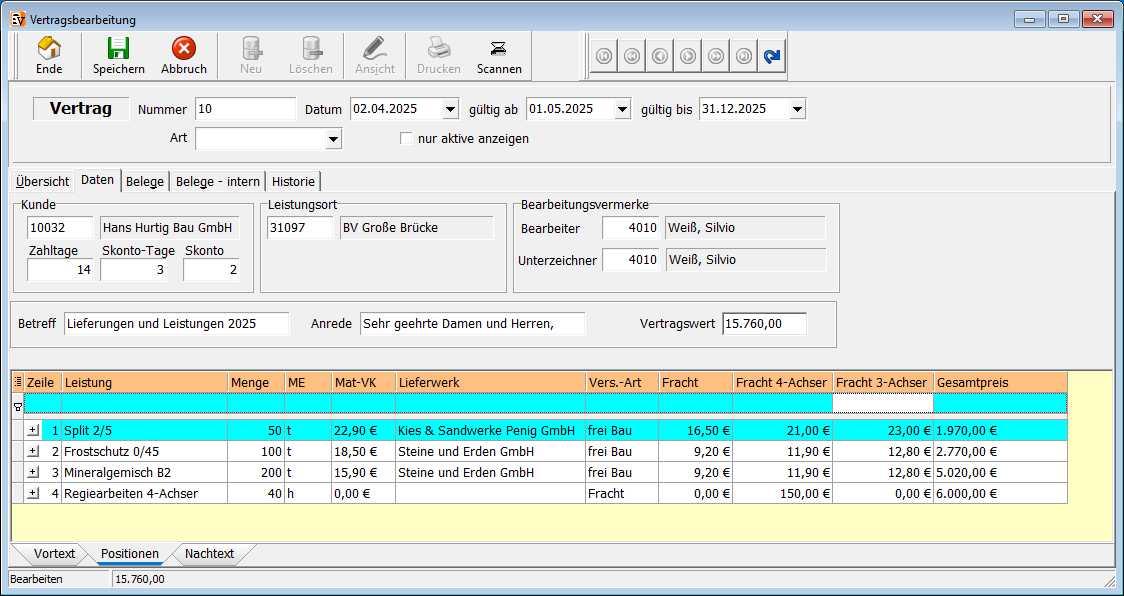Switch to the Vortext bottom tab

[54, 554]
